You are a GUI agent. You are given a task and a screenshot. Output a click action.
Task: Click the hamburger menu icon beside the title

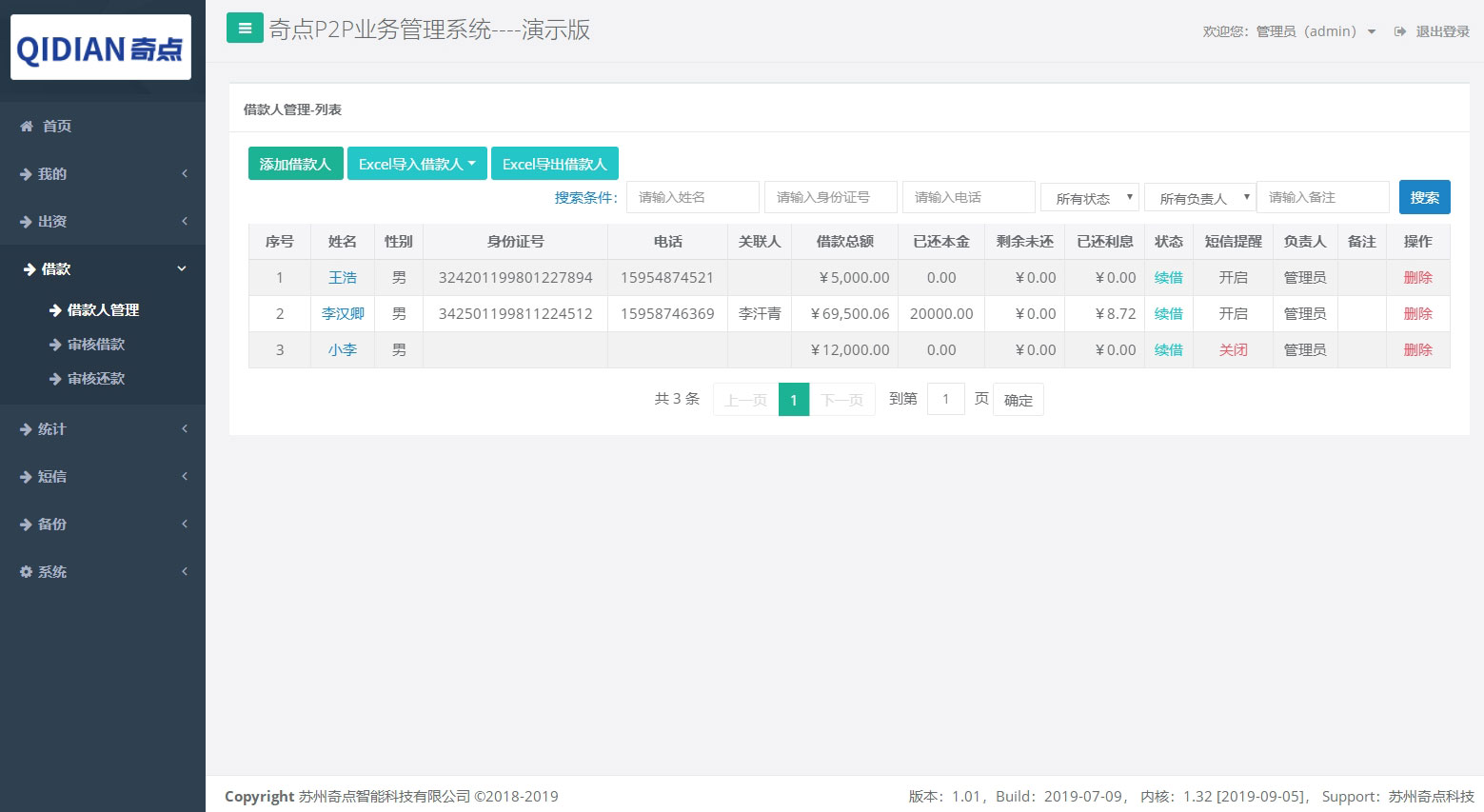pyautogui.click(x=245, y=28)
